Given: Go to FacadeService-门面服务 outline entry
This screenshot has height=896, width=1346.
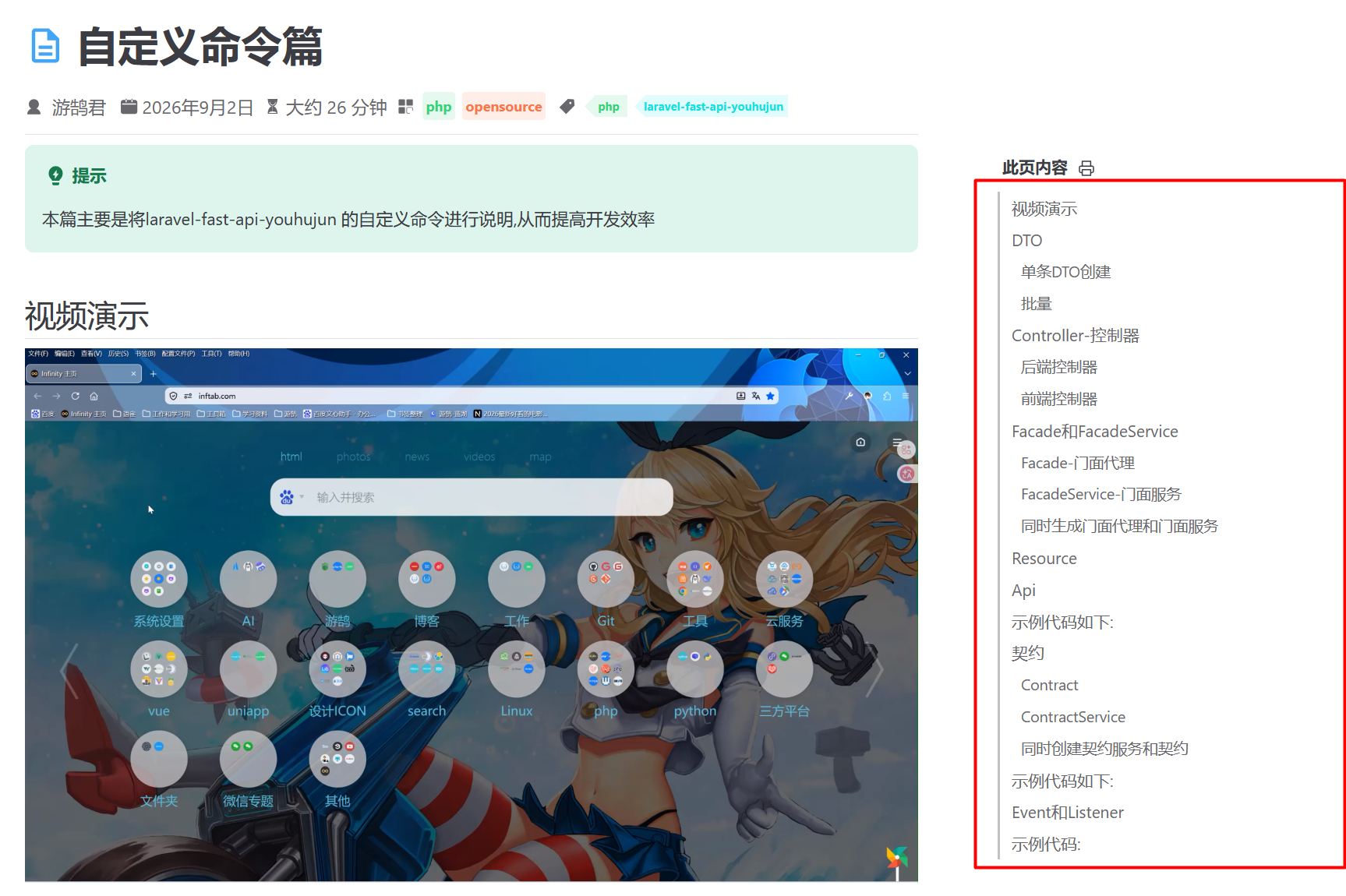Looking at the screenshot, I should pos(1101,494).
